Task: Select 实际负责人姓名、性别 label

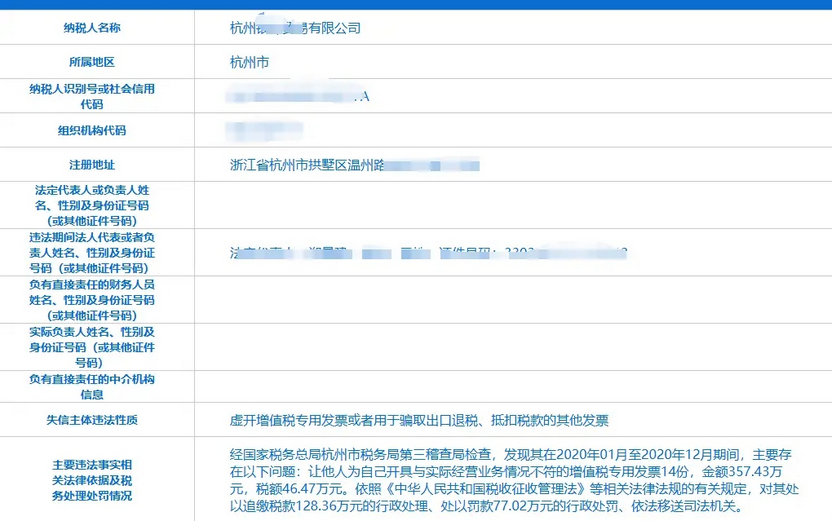Action: point(92,347)
